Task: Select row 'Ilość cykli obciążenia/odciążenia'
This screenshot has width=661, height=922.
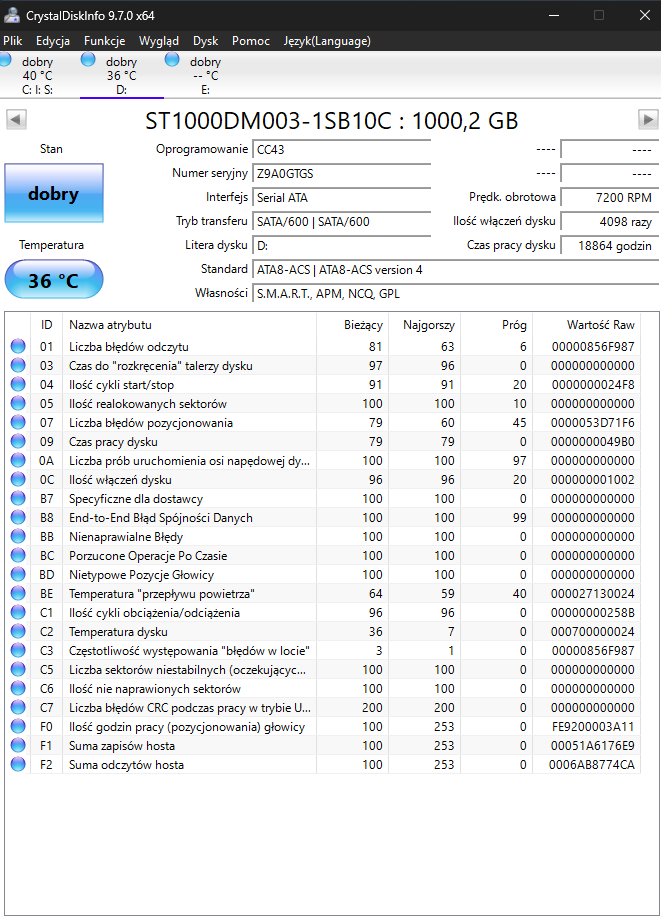Action: click(323, 613)
